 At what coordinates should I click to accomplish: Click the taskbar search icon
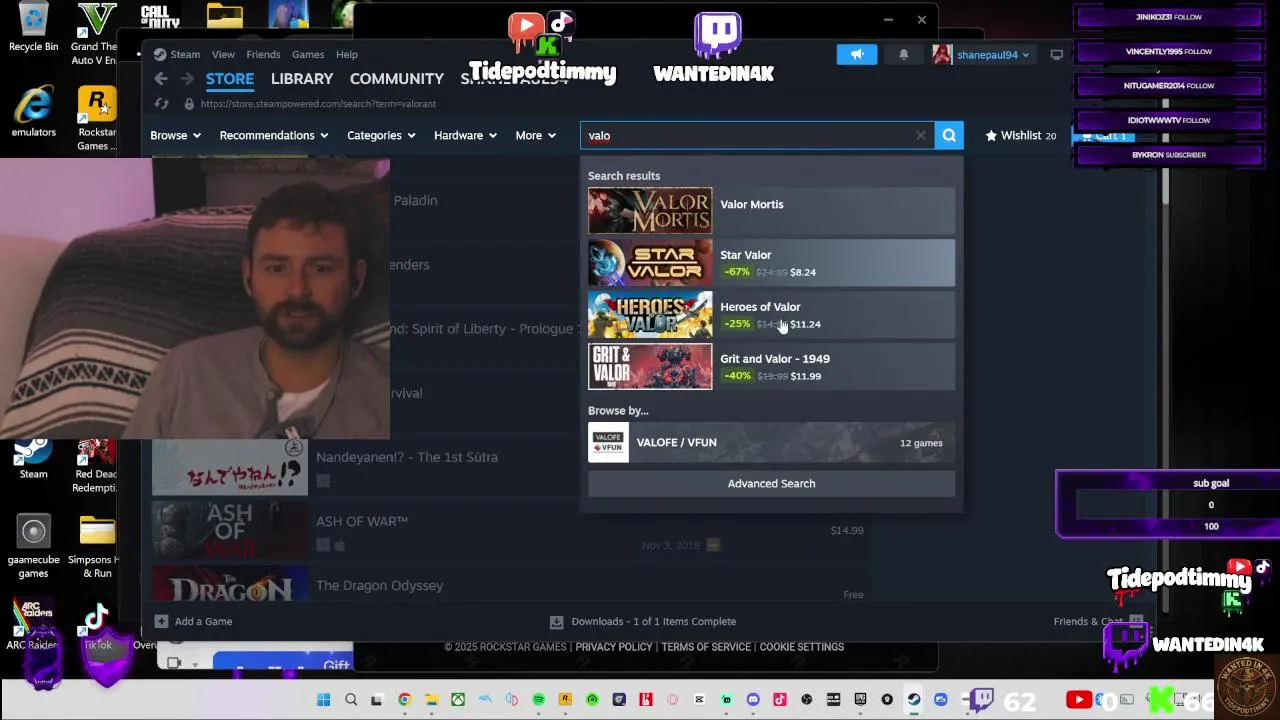(x=351, y=700)
